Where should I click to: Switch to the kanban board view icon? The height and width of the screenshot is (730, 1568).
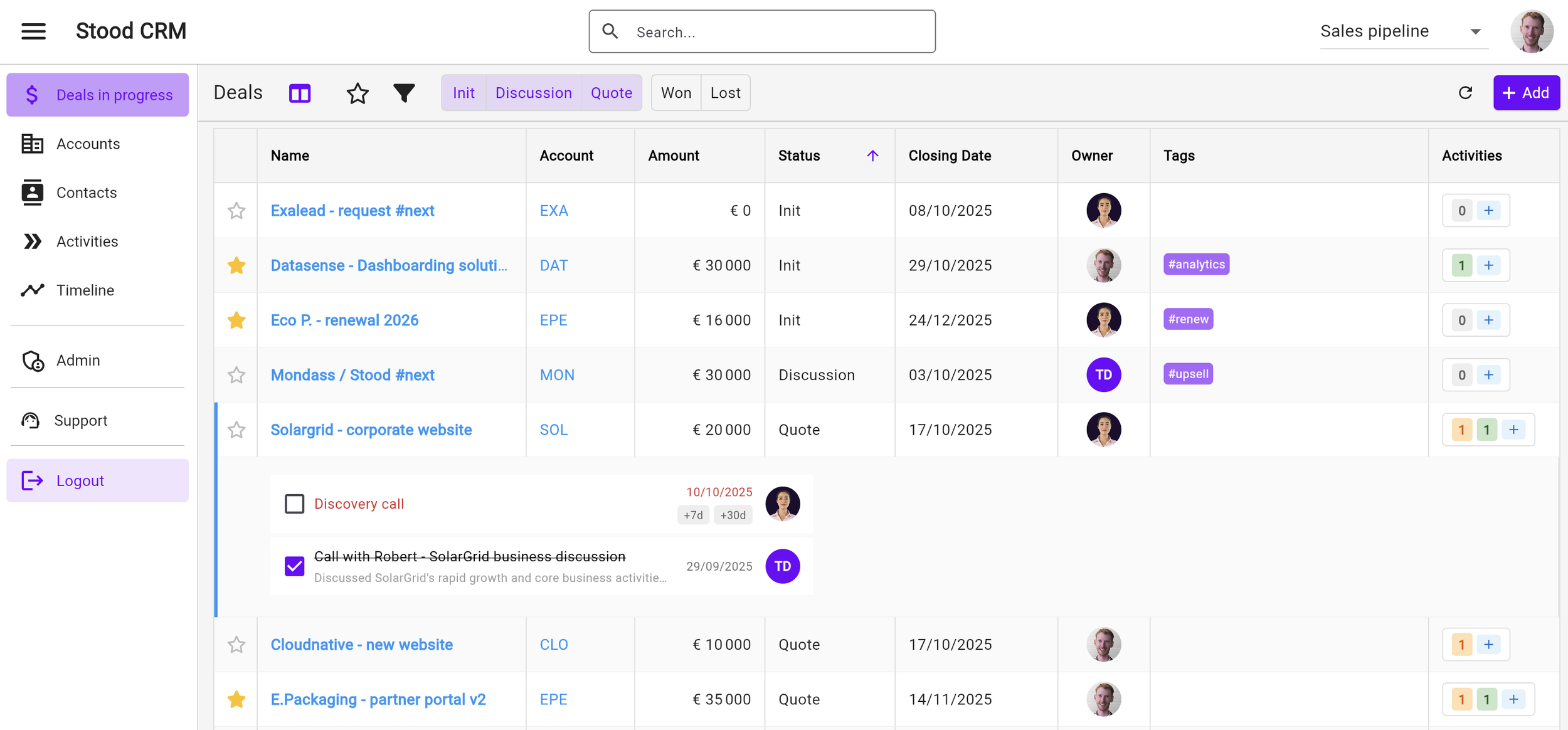click(x=300, y=93)
